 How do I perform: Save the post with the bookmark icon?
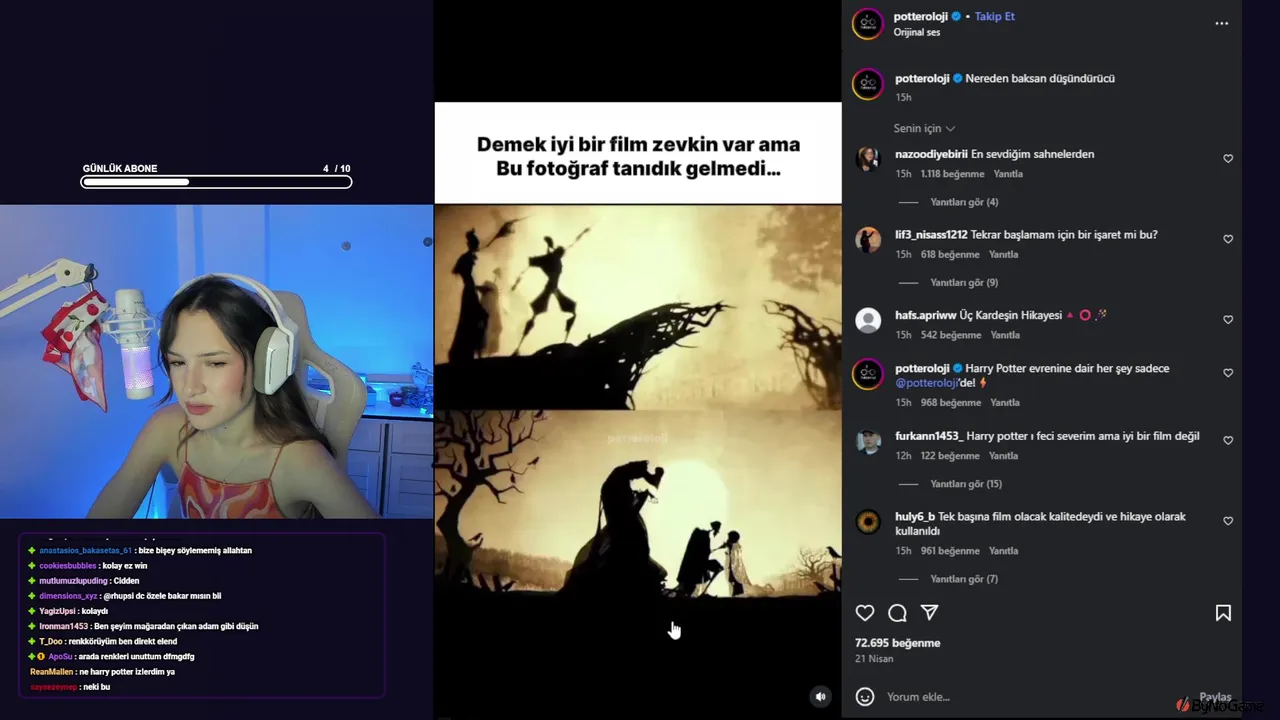click(x=1223, y=613)
